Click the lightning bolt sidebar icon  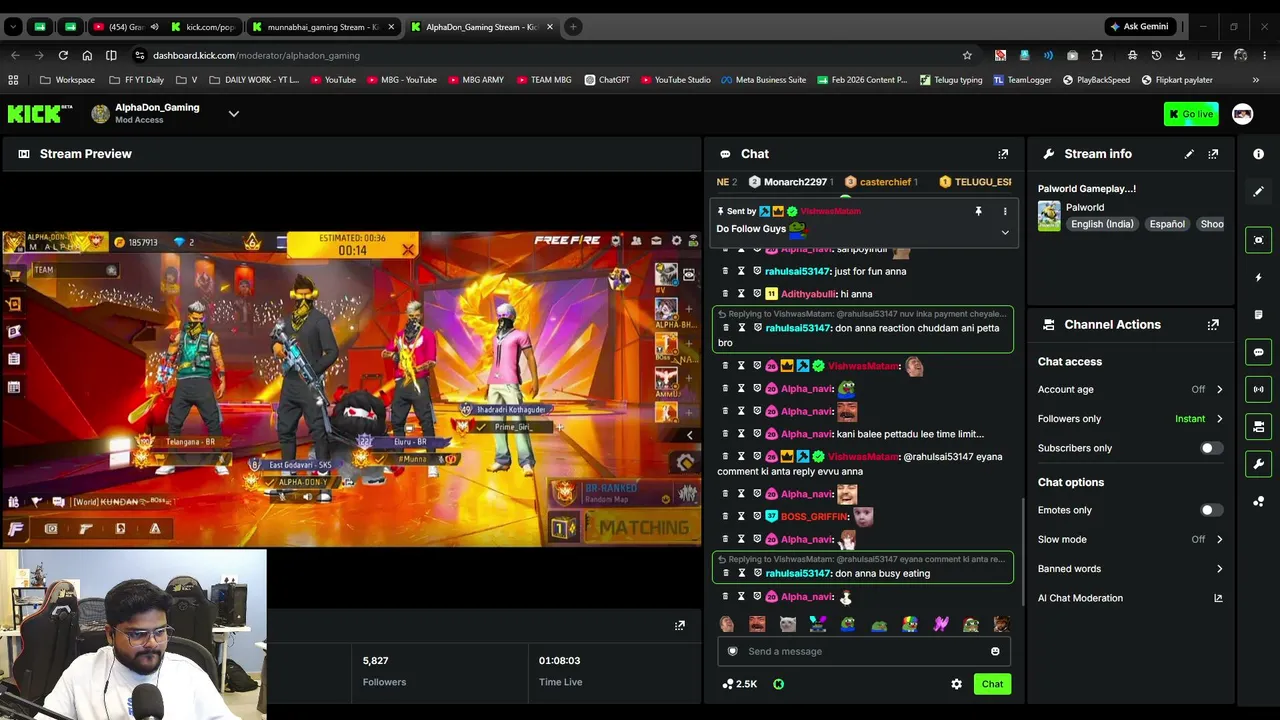(1258, 277)
